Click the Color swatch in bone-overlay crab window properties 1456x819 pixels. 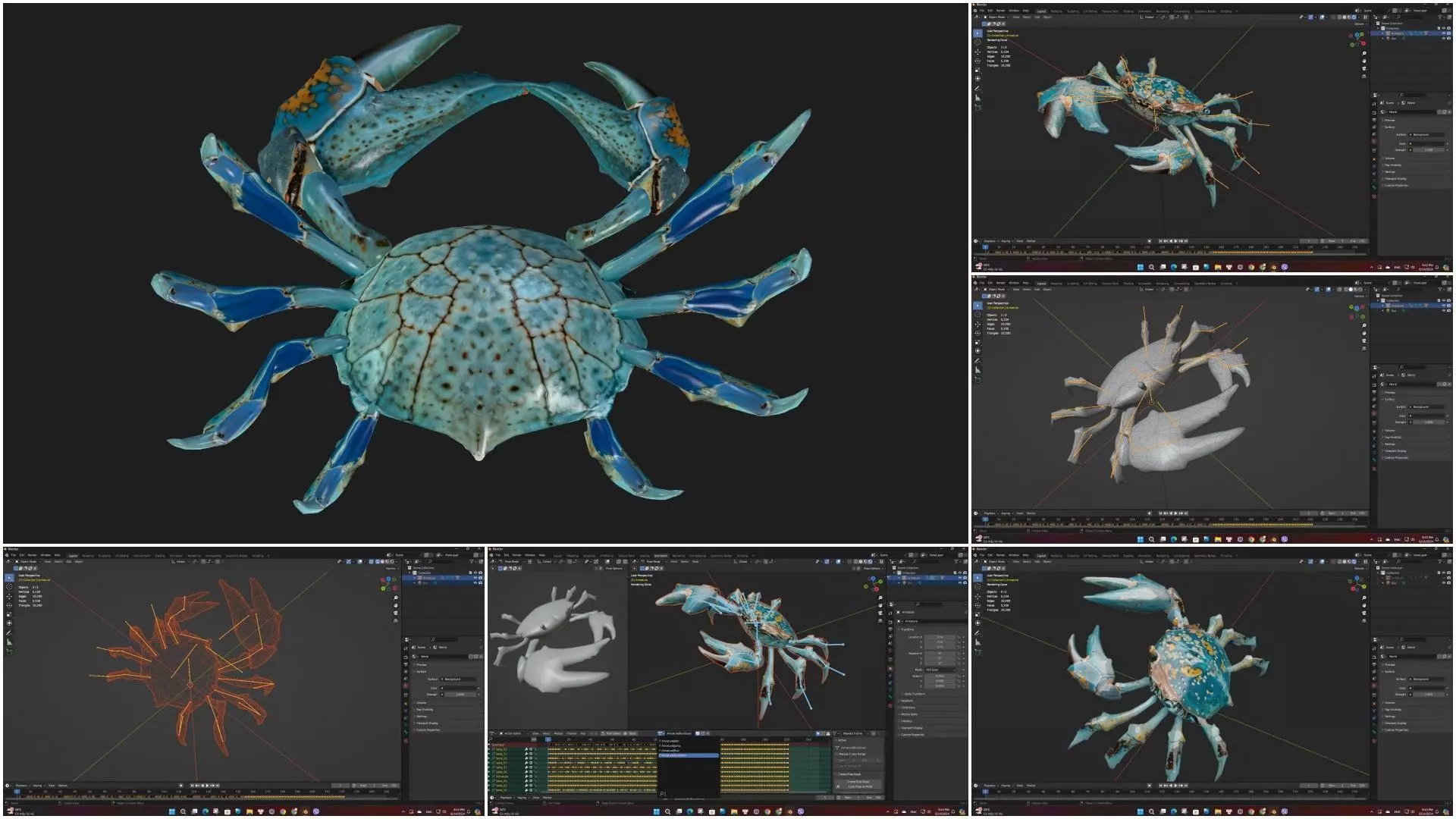(1428, 144)
